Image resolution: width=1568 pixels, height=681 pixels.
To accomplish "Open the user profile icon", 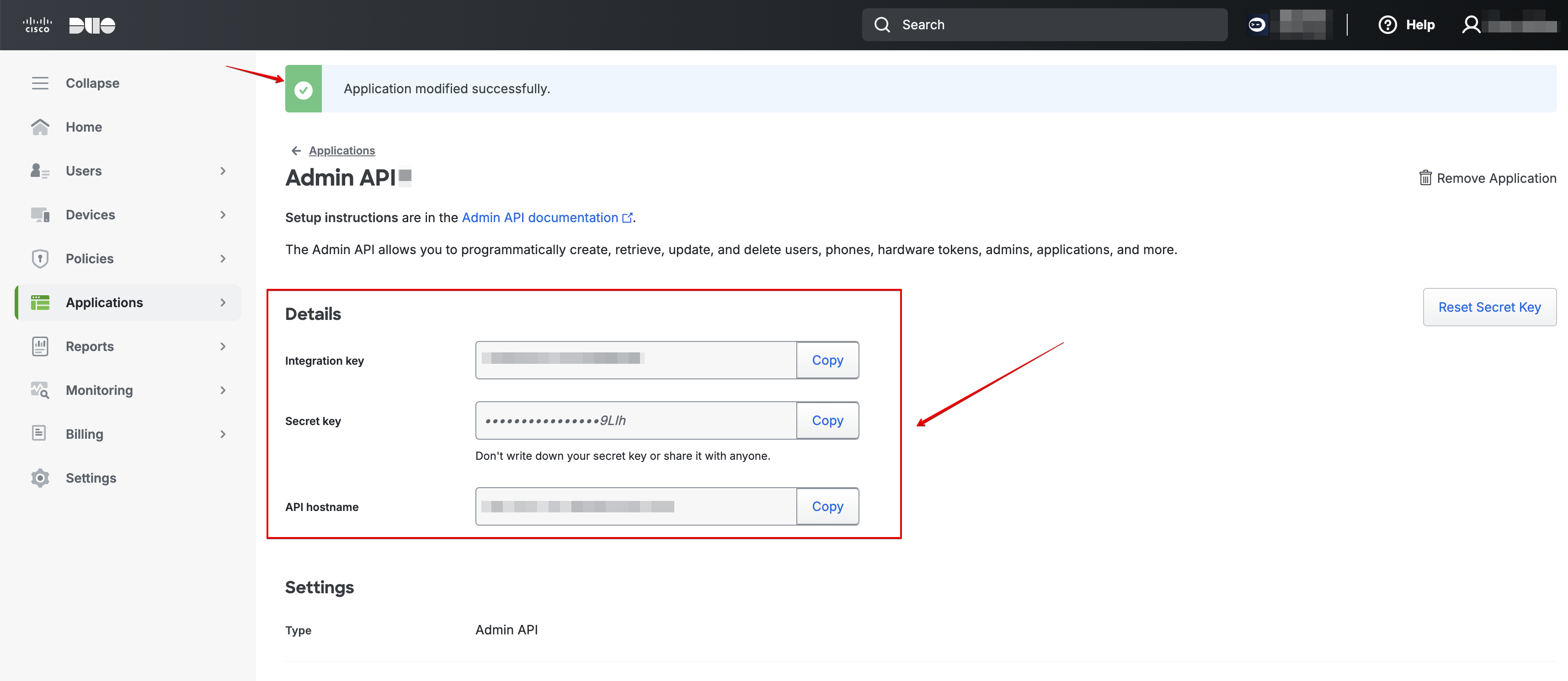I will point(1471,25).
